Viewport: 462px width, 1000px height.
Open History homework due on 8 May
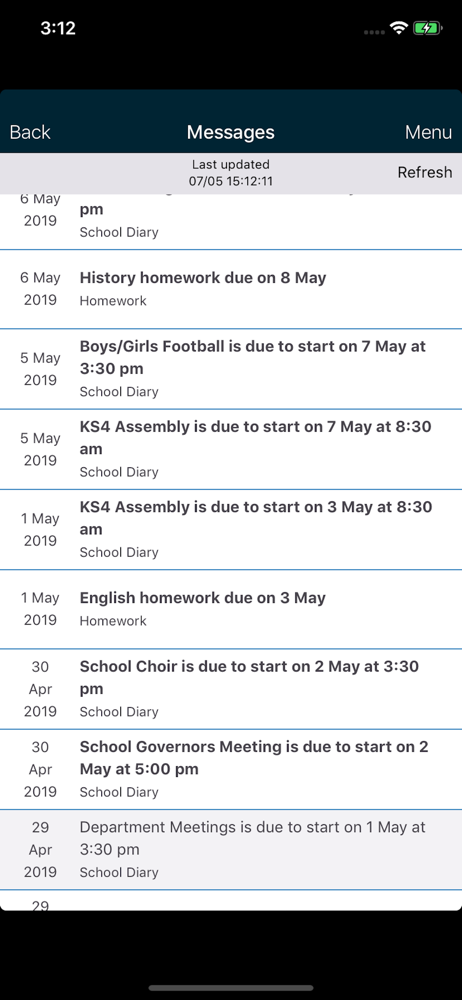tap(231, 289)
